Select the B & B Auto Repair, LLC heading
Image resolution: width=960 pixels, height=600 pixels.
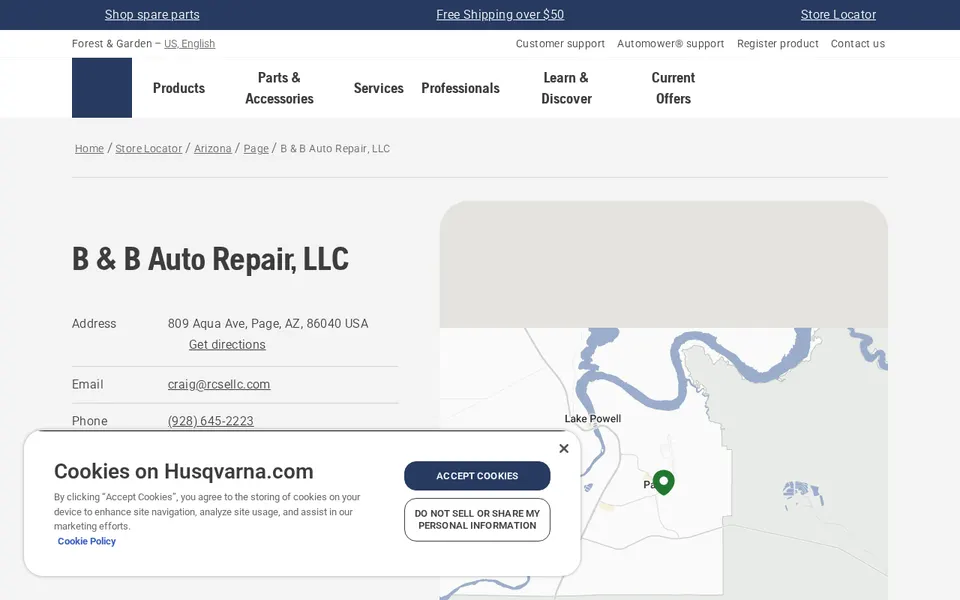[x=210, y=259]
